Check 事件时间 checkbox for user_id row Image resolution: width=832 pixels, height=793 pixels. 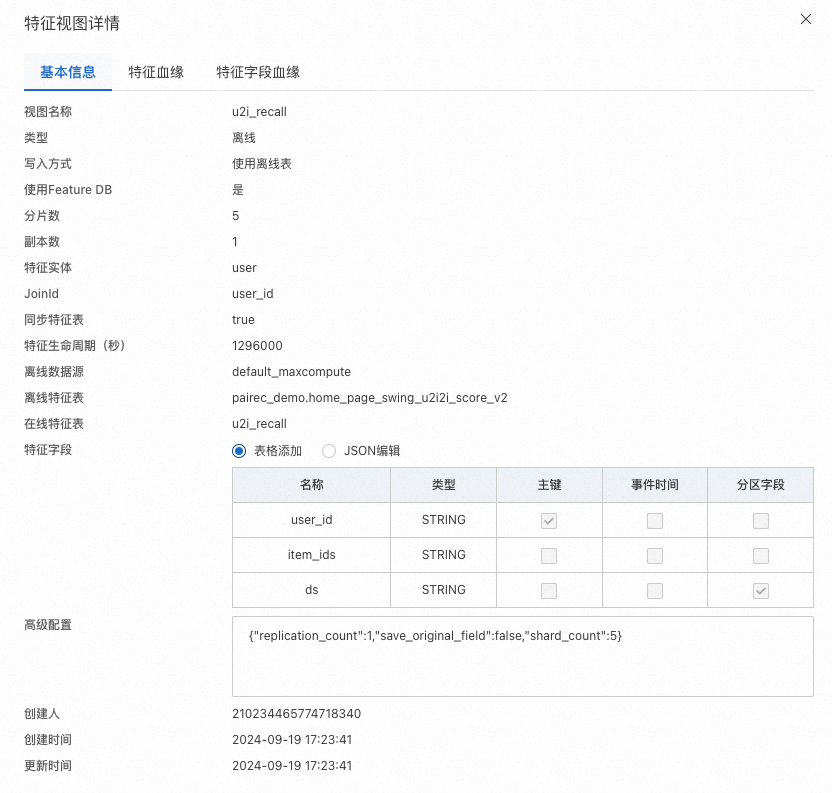(x=655, y=520)
